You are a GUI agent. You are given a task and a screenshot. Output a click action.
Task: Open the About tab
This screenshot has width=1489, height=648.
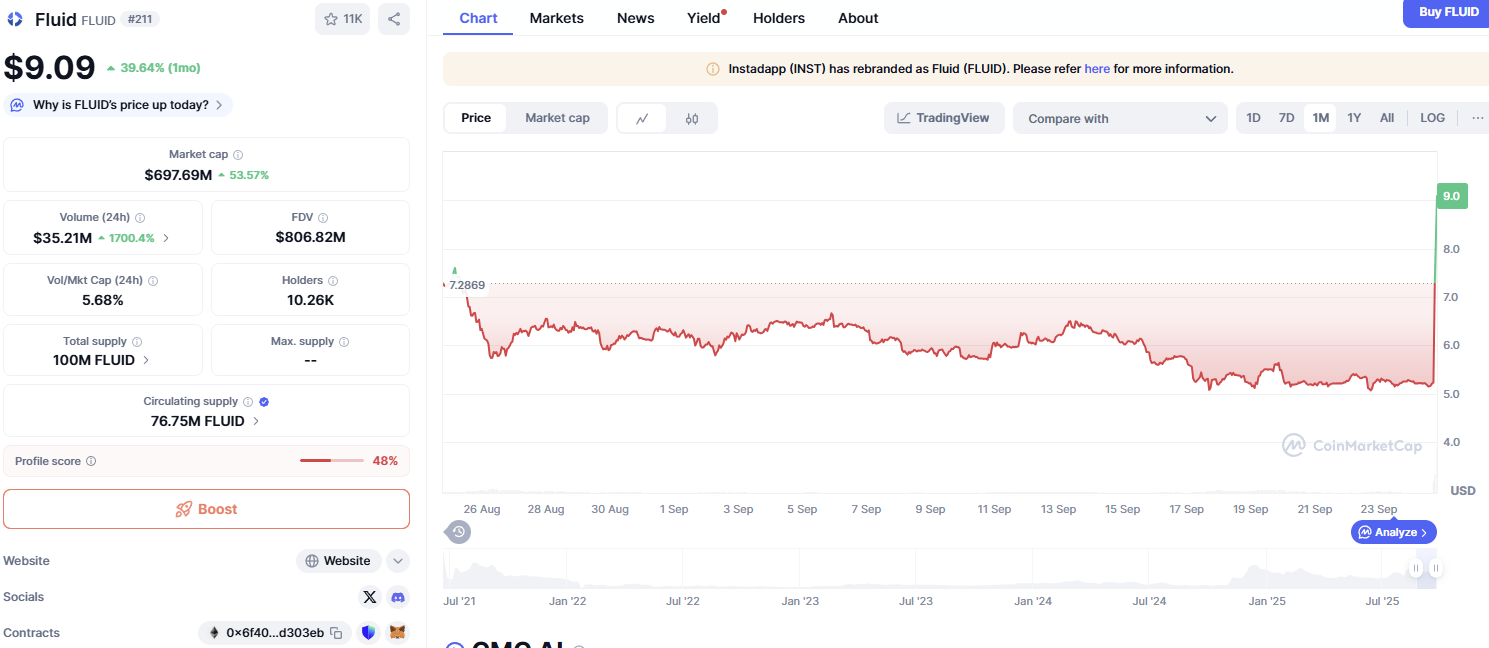pos(858,18)
